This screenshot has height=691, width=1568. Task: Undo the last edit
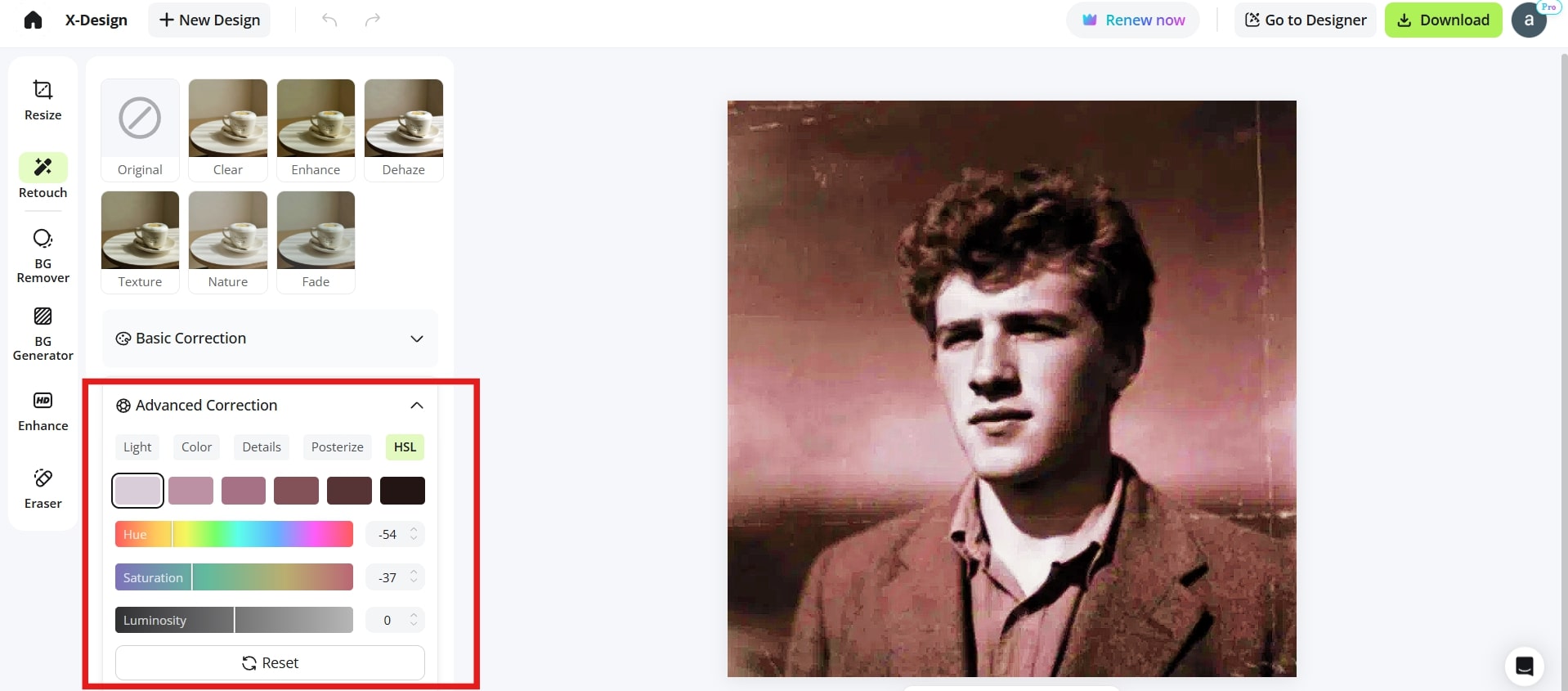point(329,20)
